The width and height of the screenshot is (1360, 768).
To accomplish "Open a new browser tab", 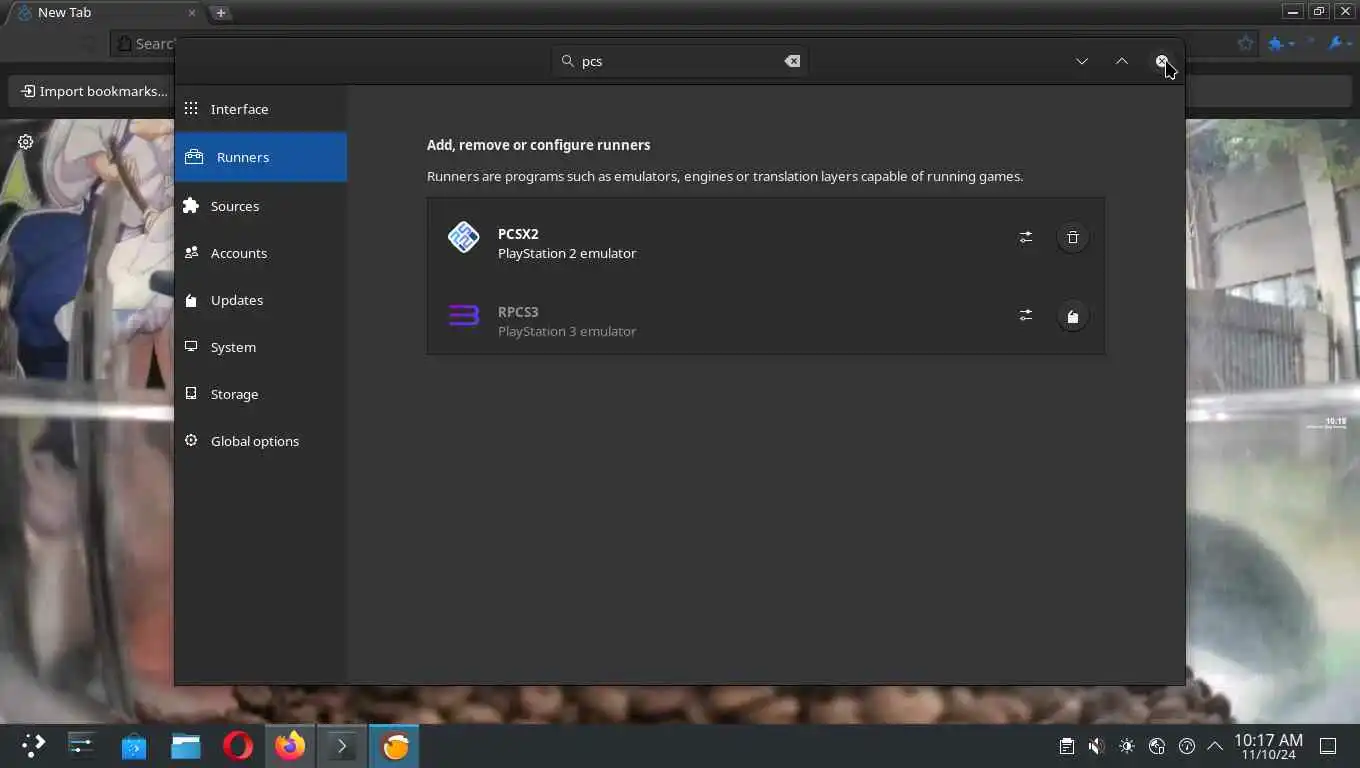I will [x=221, y=13].
